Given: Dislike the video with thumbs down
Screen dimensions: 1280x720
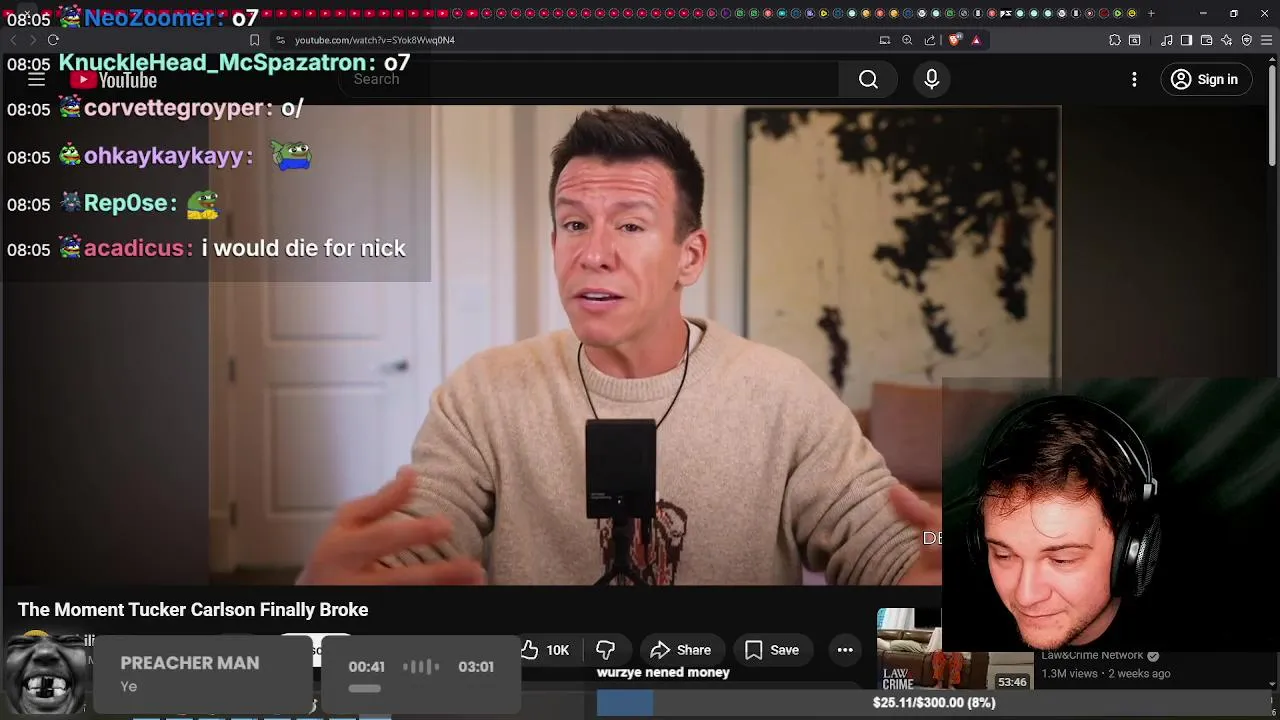Looking at the screenshot, I should click(x=605, y=650).
